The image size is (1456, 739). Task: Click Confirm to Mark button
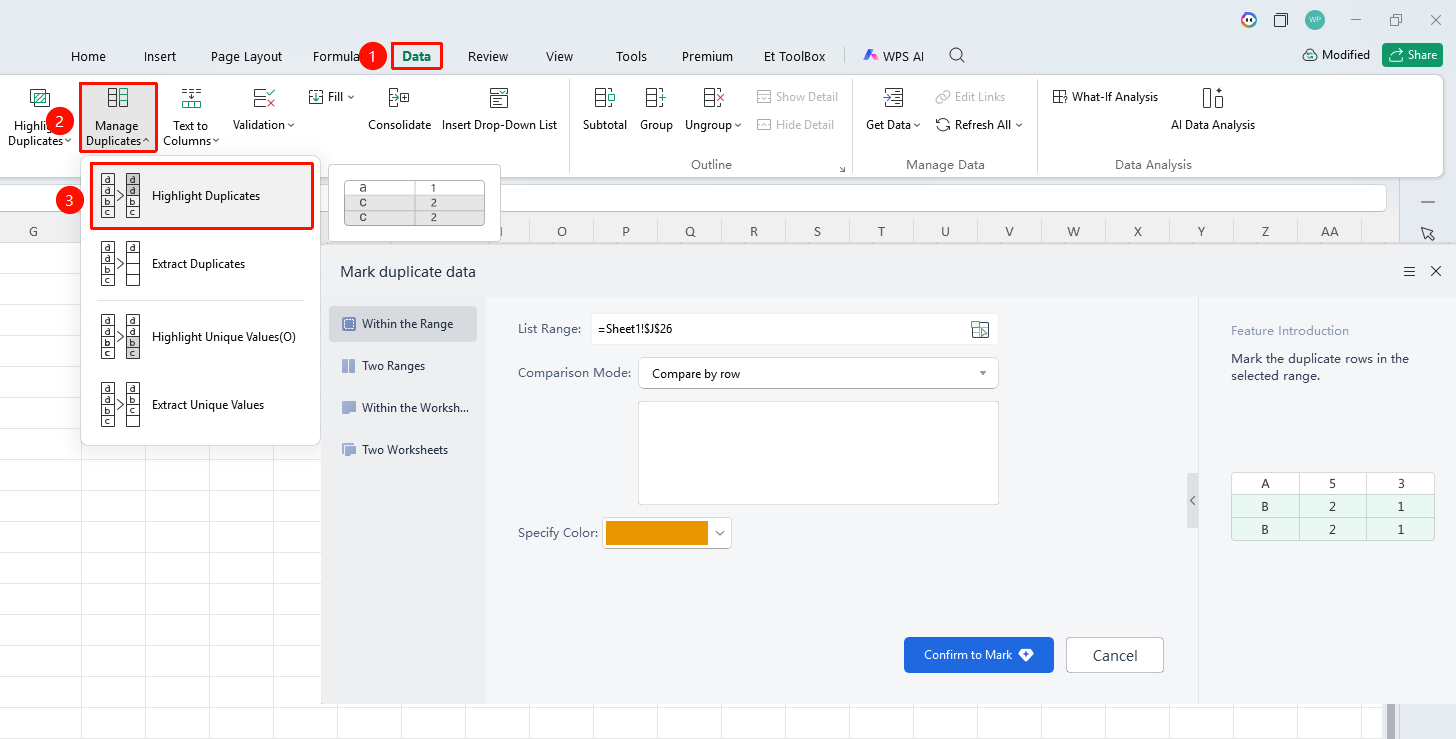979,655
